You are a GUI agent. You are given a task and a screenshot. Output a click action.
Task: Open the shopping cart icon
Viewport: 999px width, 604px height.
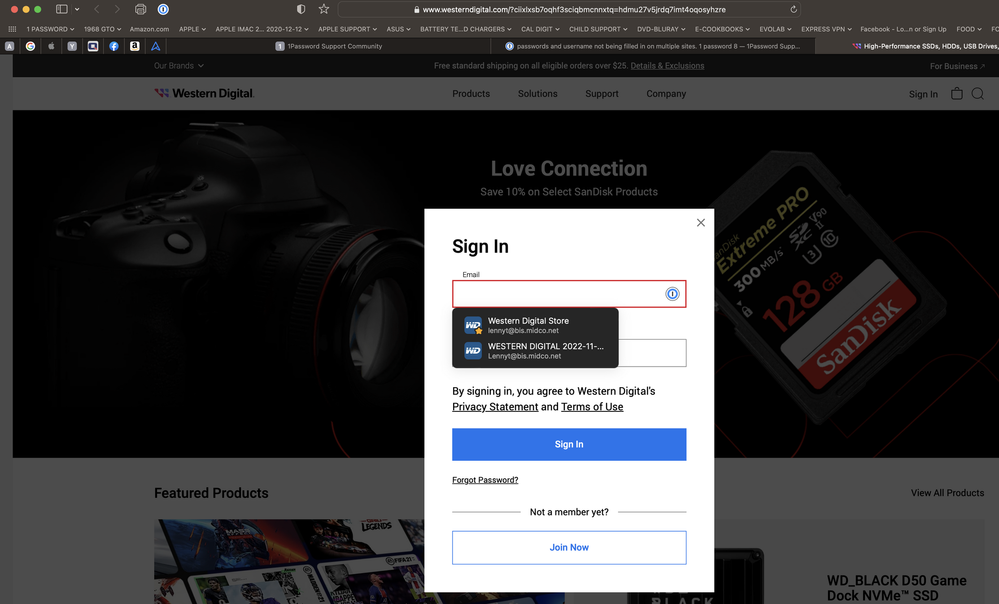tap(957, 94)
